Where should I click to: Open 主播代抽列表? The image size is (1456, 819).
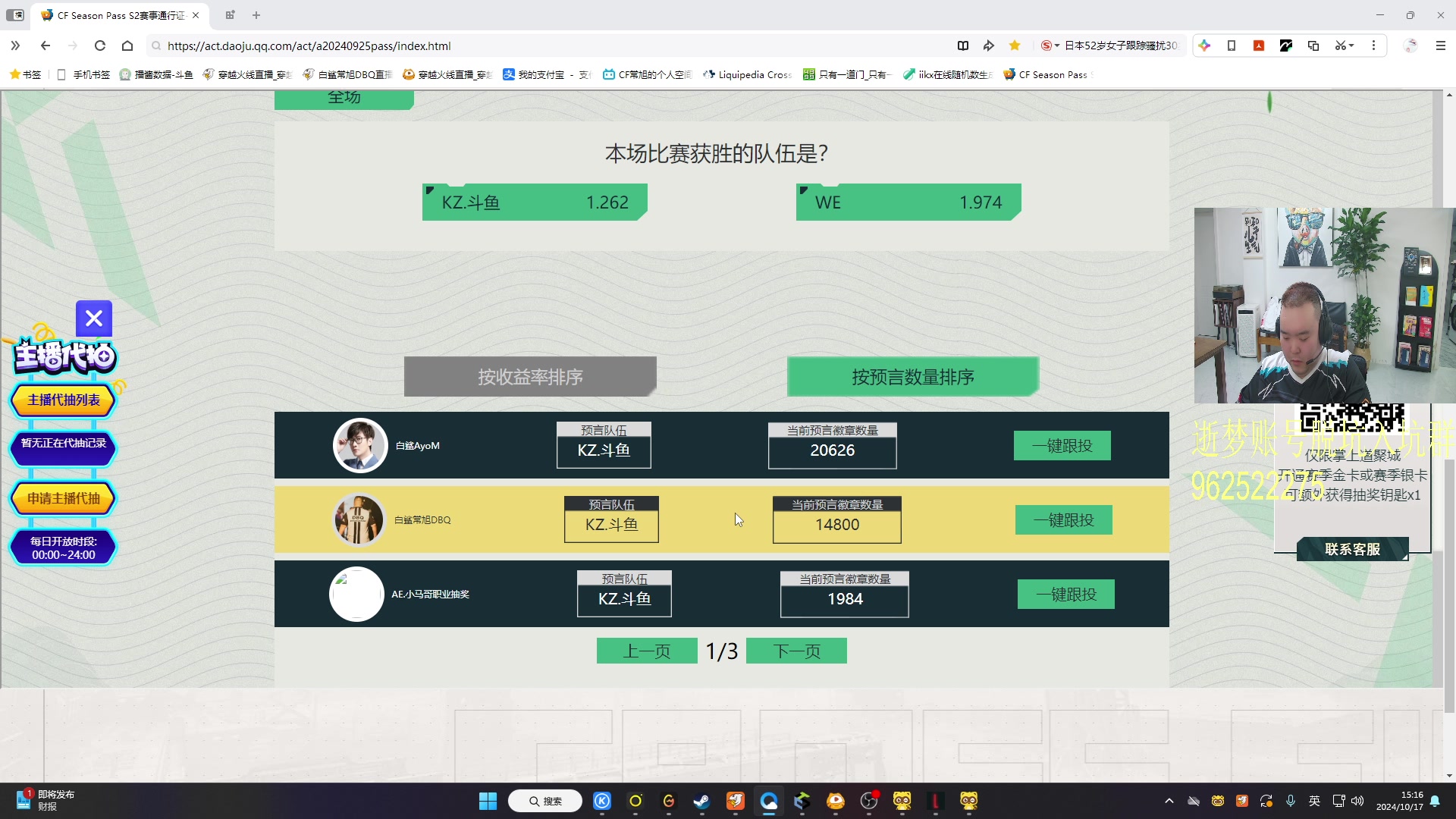coord(64,400)
